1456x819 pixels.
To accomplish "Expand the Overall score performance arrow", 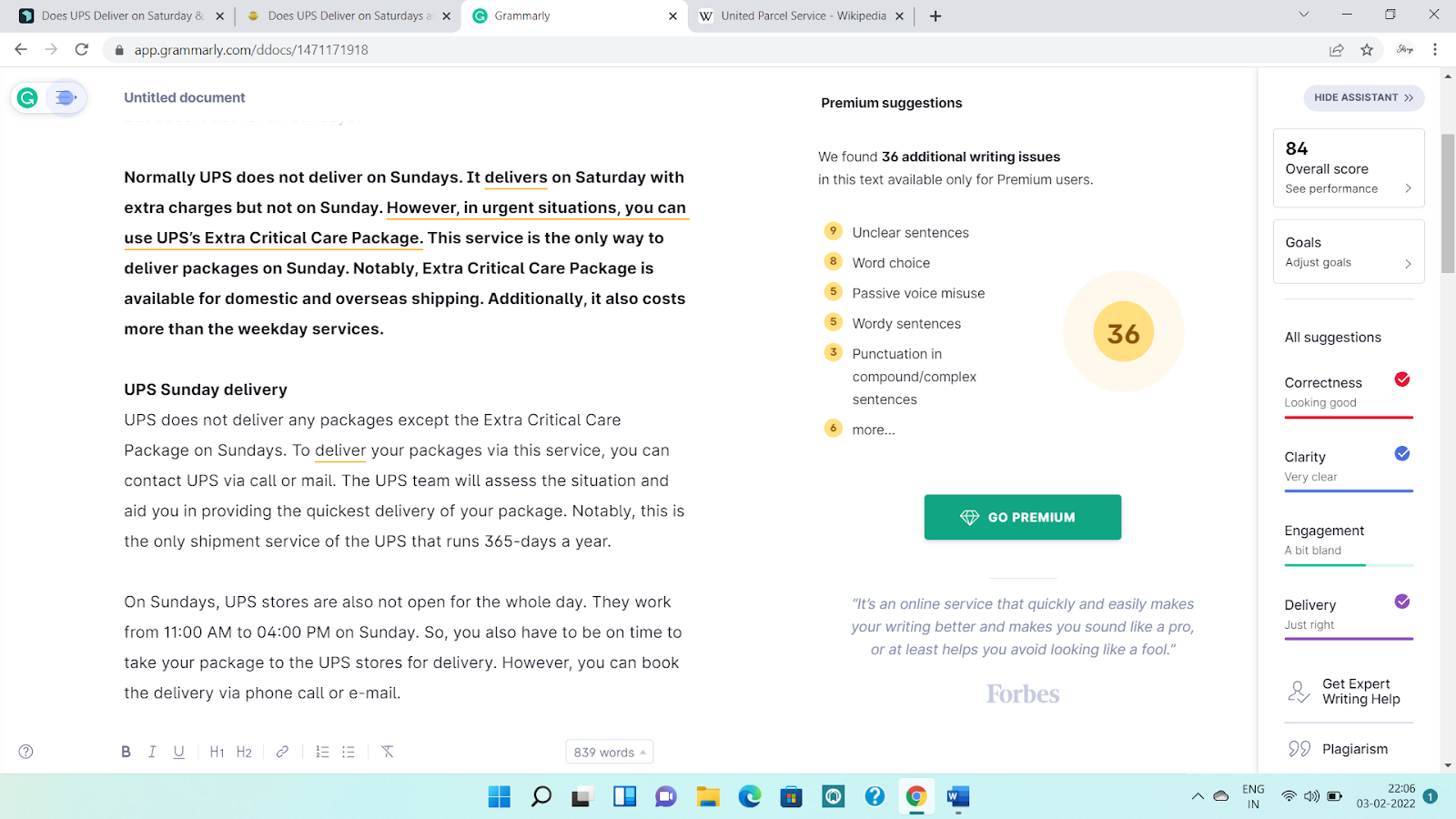I will tap(1408, 188).
